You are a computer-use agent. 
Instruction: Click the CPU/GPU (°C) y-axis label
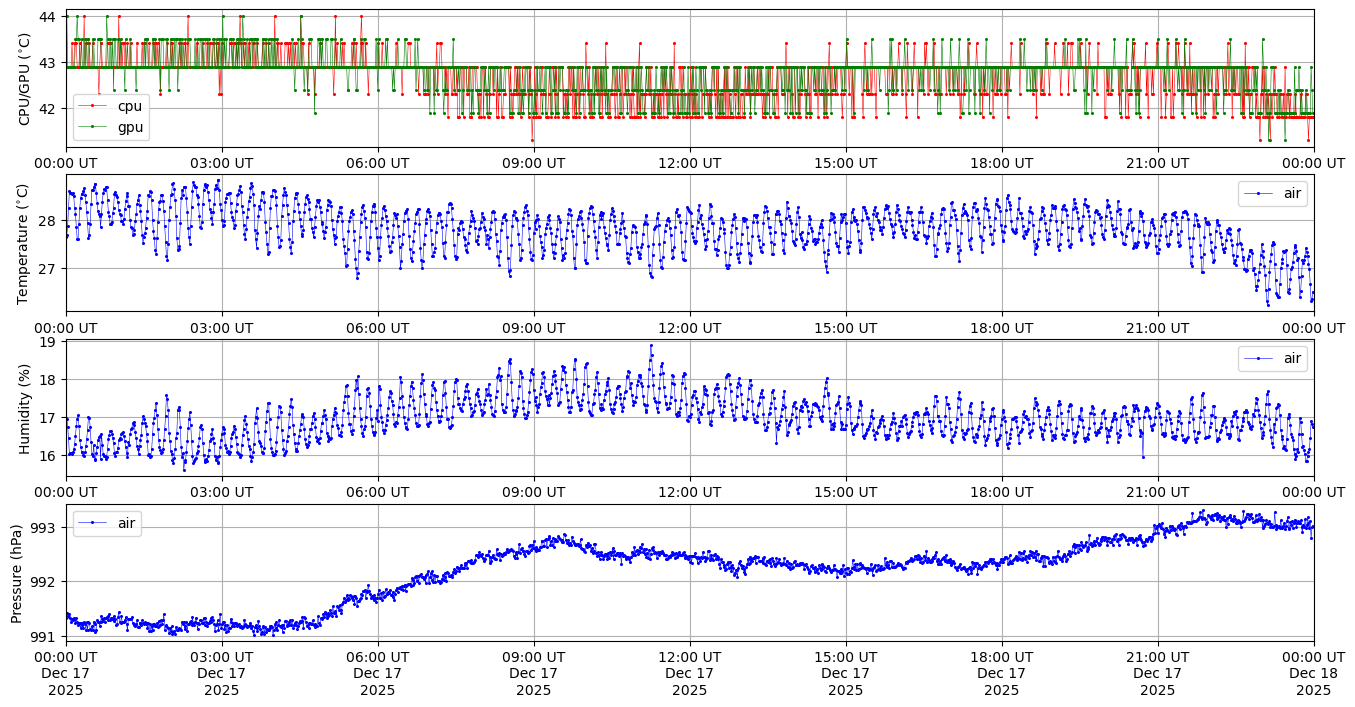25,79
